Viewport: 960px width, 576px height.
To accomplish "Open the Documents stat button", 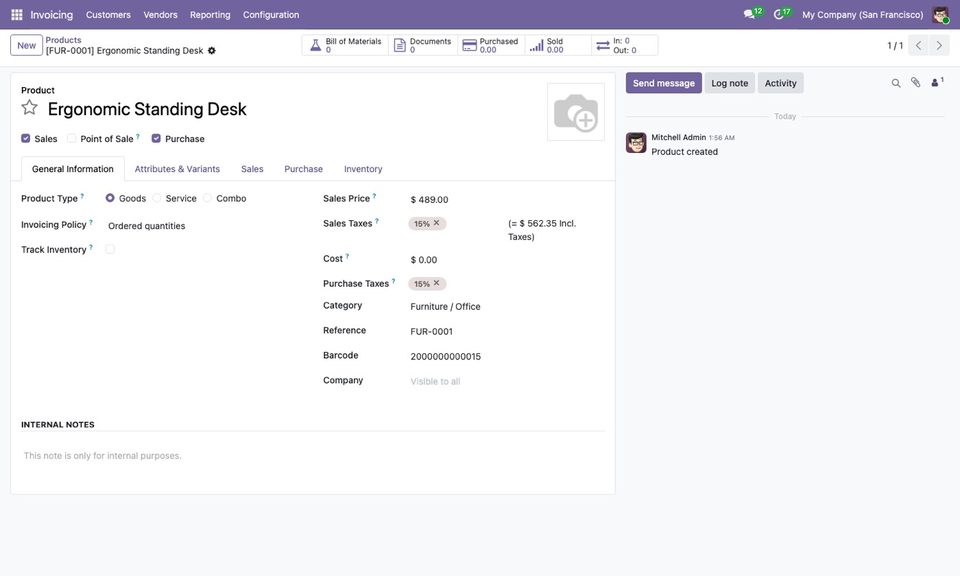I will pos(423,45).
